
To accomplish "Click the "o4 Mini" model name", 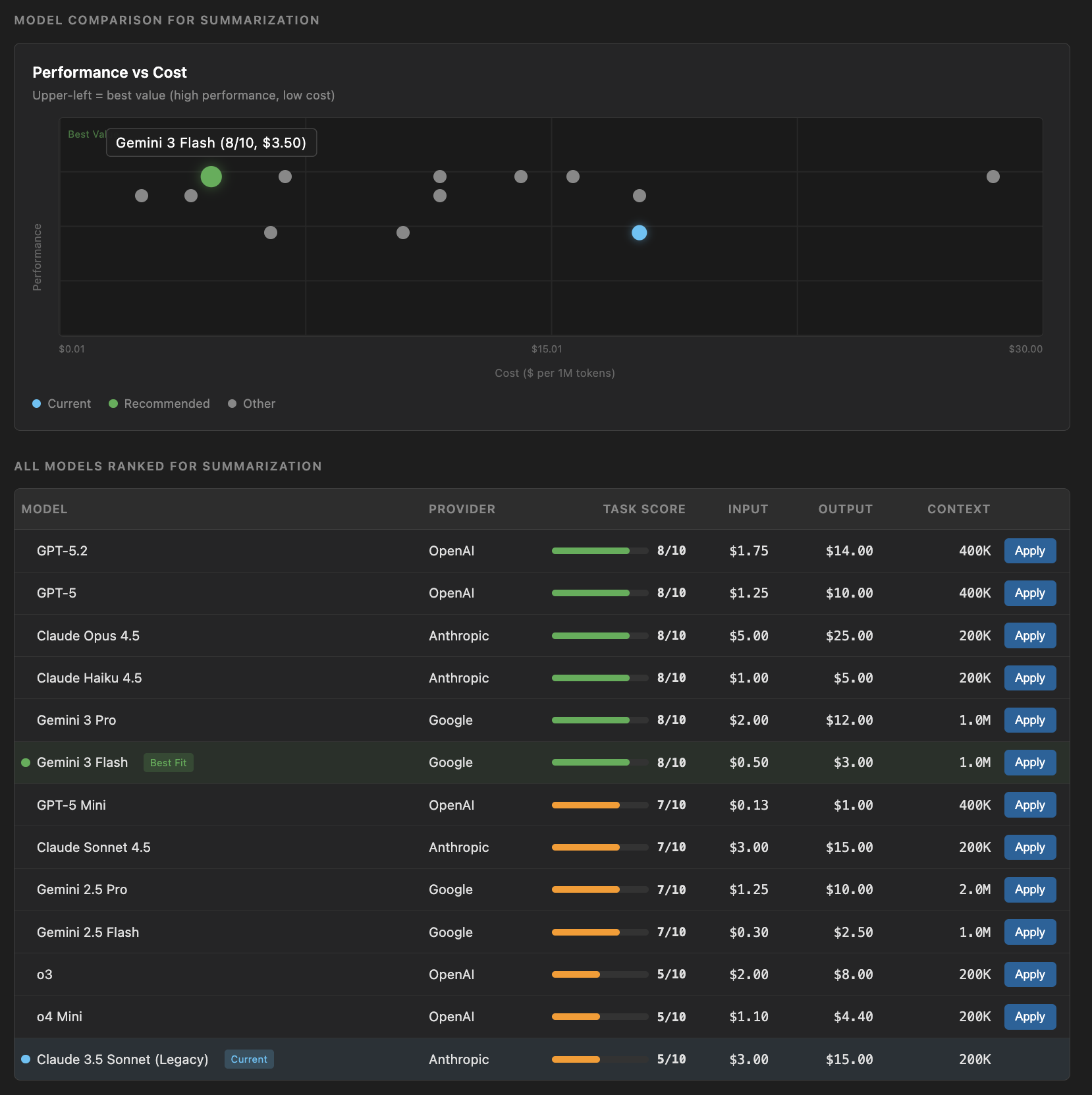I will coord(59,1017).
